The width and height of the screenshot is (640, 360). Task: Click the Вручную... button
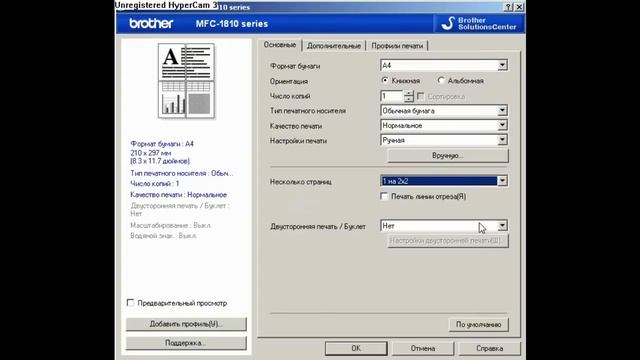448,156
